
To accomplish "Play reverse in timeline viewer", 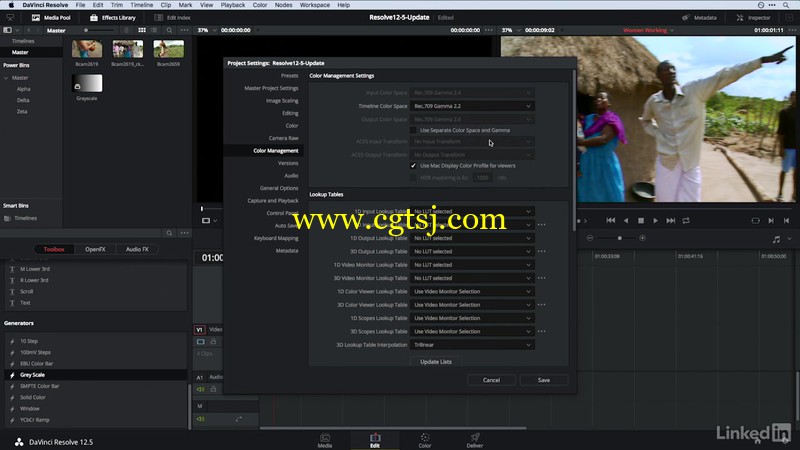I will coord(626,220).
